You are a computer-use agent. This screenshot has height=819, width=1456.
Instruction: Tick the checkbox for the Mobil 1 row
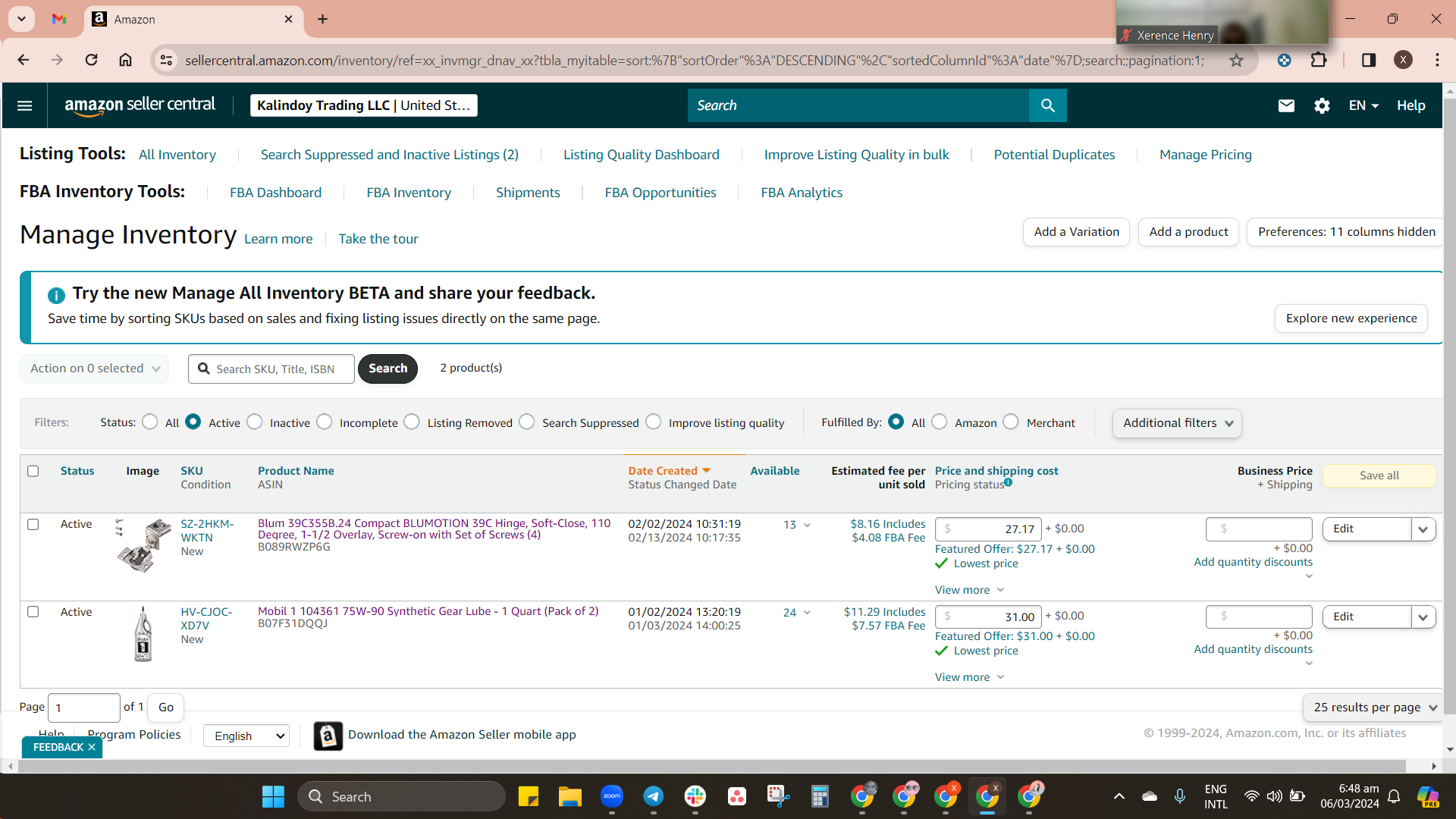click(x=33, y=611)
